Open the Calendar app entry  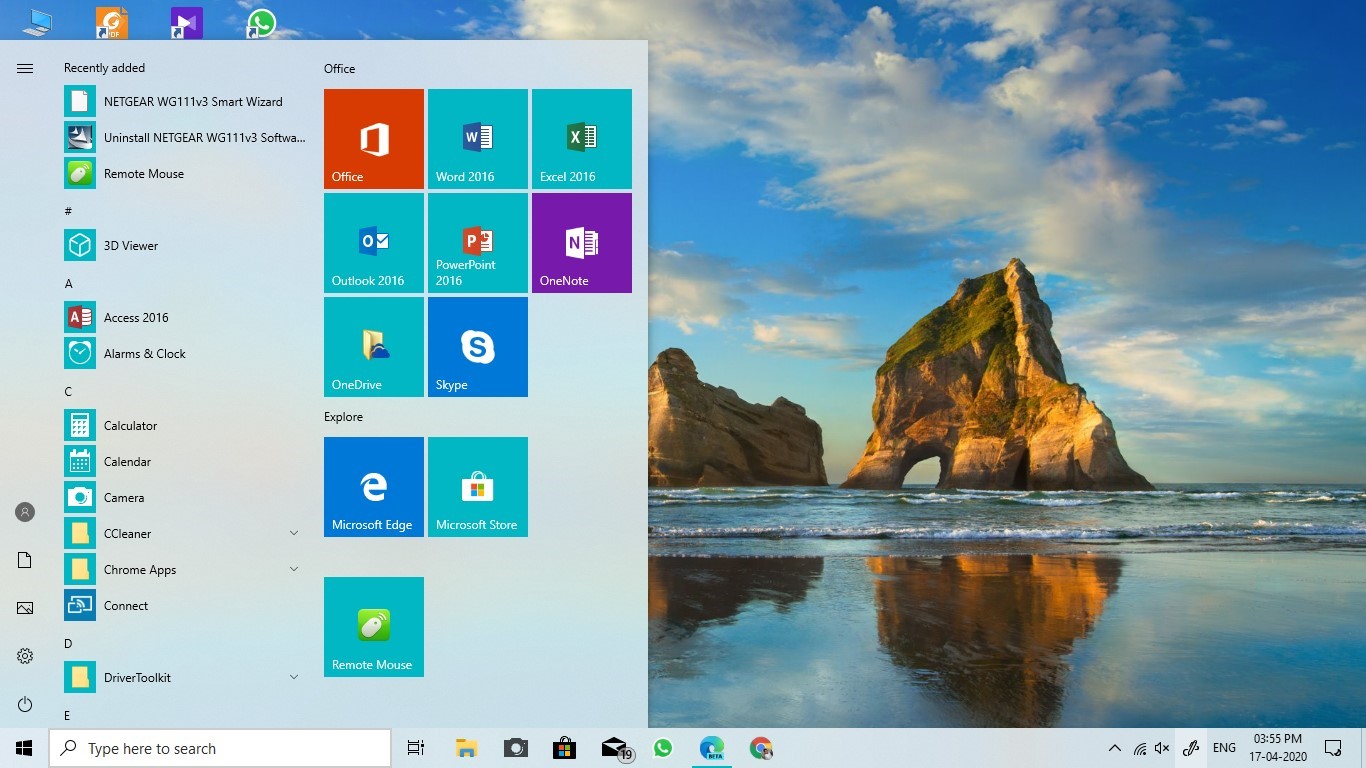[x=185, y=462]
